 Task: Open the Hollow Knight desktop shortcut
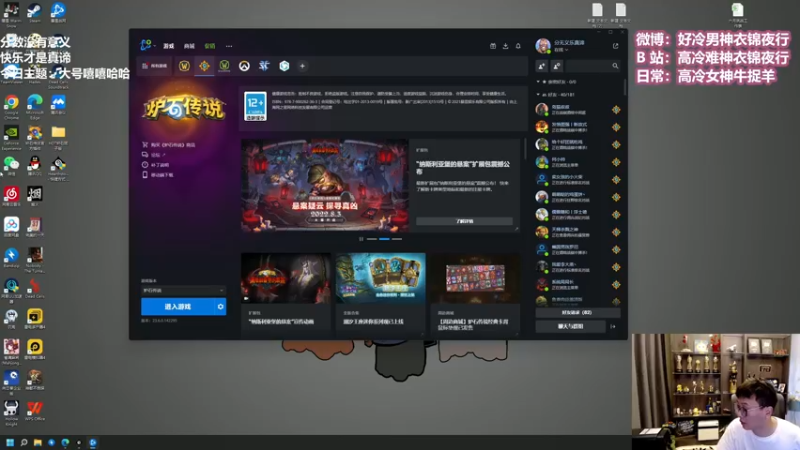click(11, 412)
